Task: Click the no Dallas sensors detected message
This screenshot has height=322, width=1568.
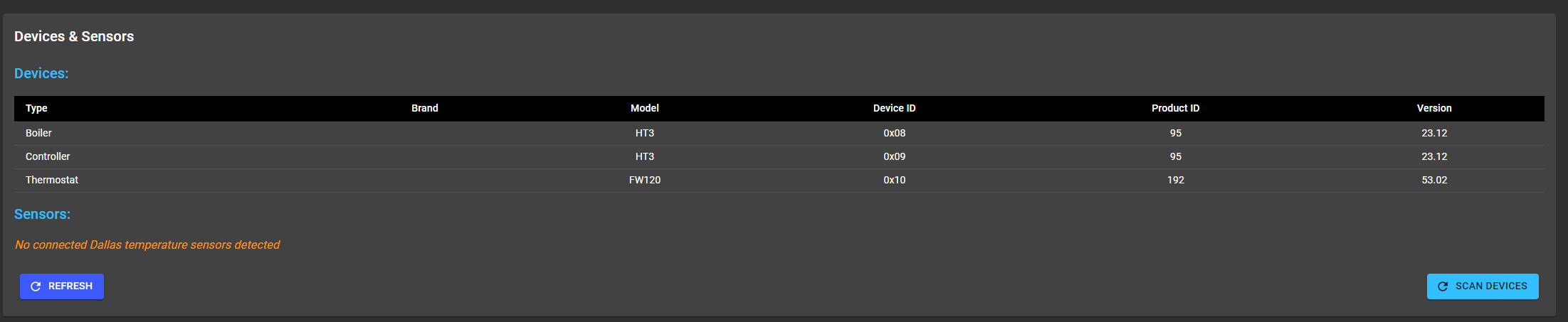Action: point(147,245)
